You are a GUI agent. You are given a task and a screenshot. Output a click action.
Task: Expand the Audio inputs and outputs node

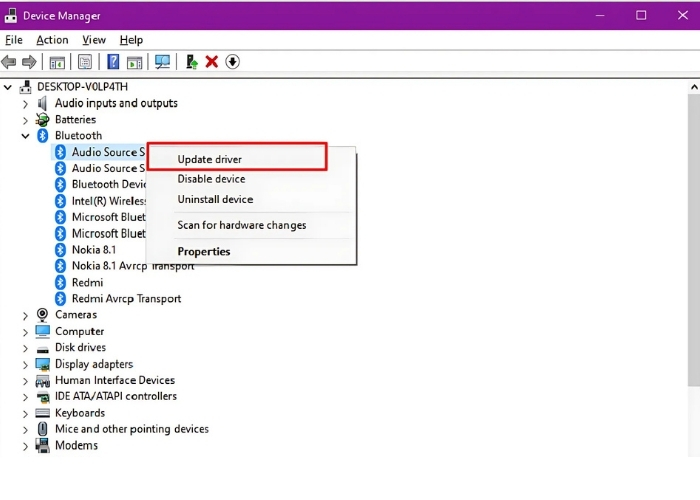coord(26,103)
